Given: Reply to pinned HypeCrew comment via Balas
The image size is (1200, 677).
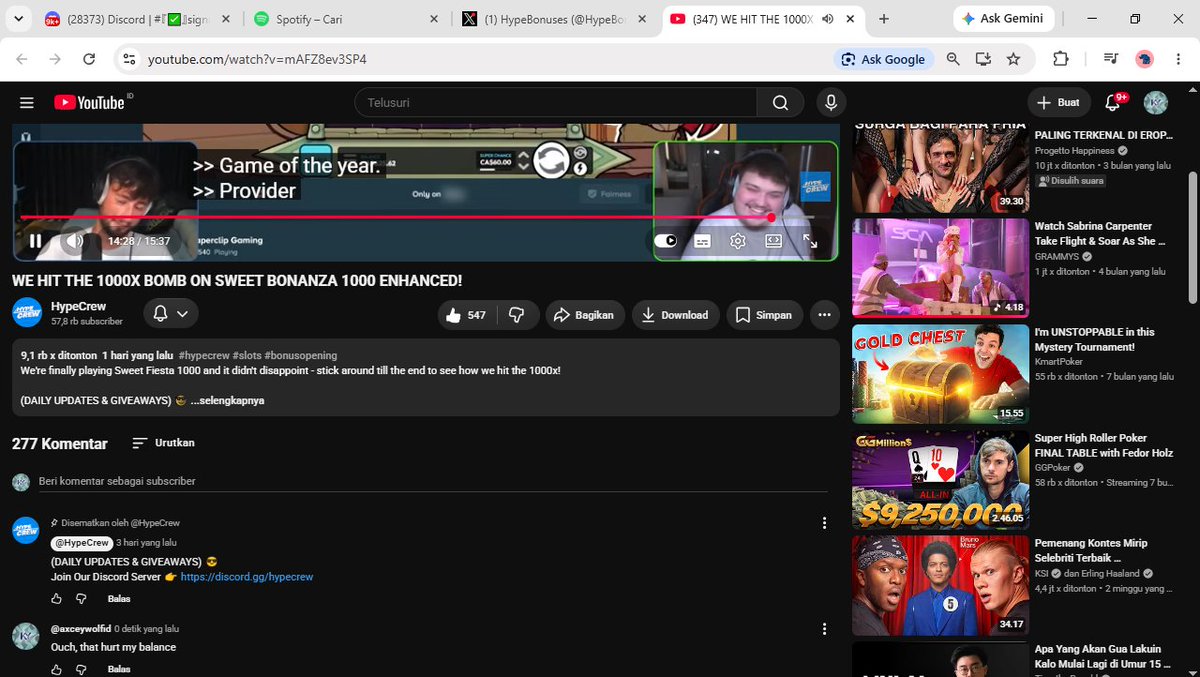Looking at the screenshot, I should (x=119, y=599).
